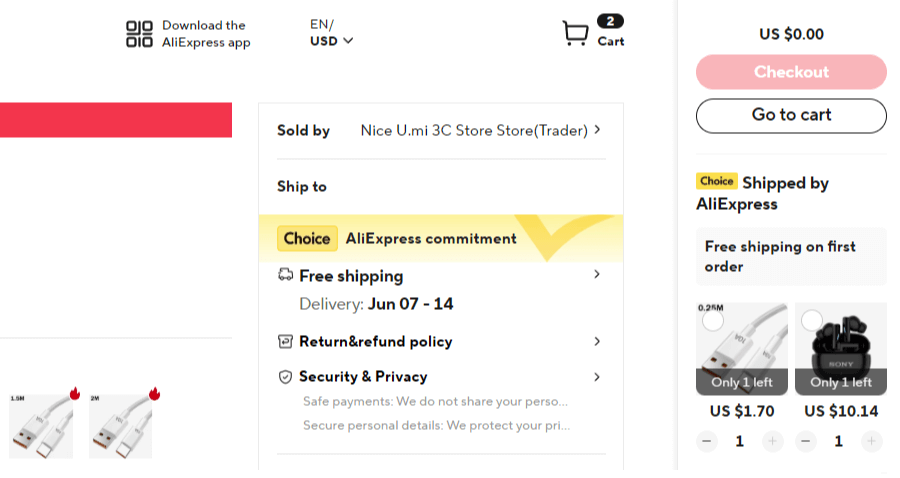900x478 pixels.
Task: Select the 2M cable variant thumbnail
Action: tap(121, 426)
